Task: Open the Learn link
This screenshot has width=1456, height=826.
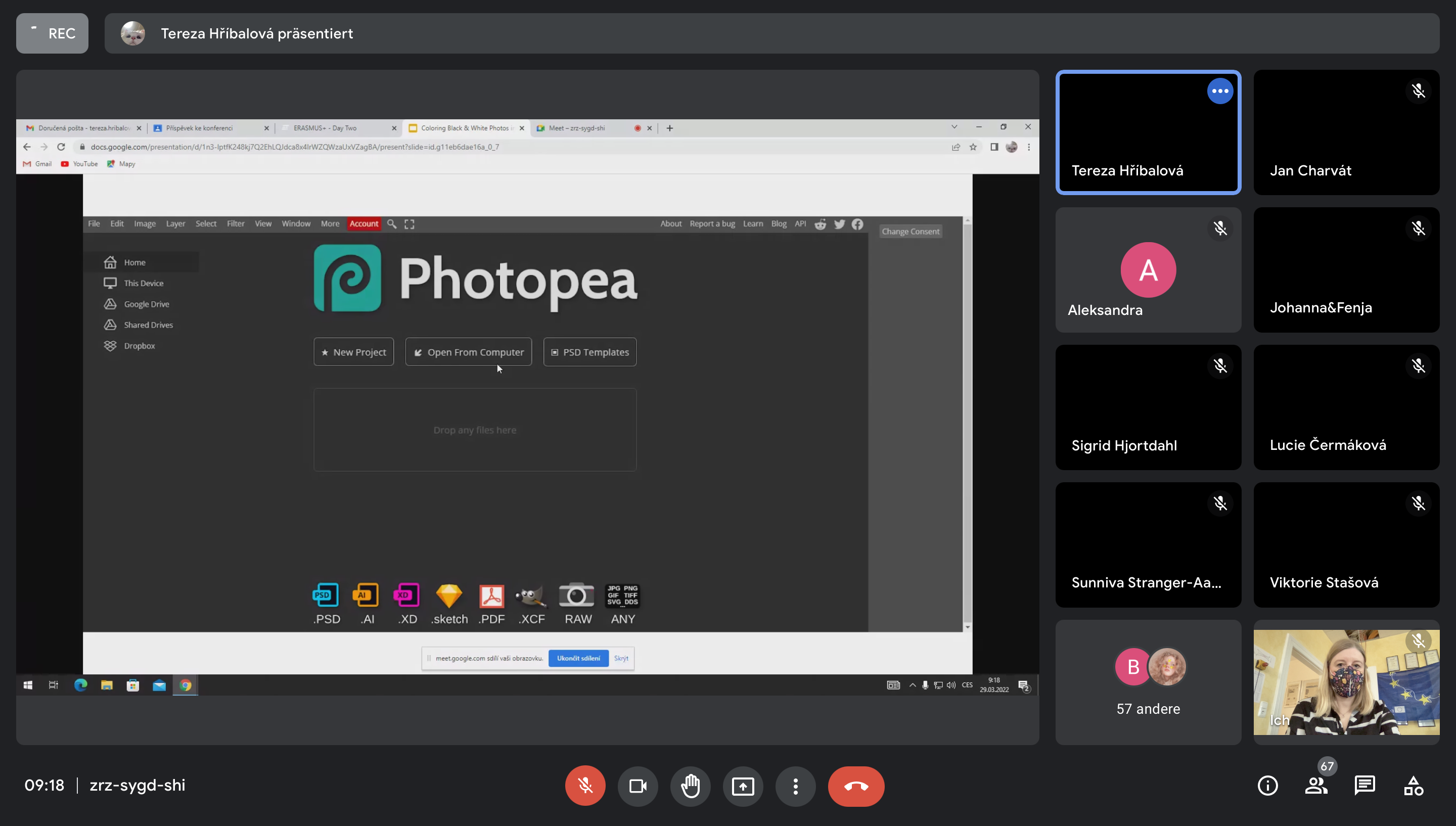Action: (x=753, y=223)
